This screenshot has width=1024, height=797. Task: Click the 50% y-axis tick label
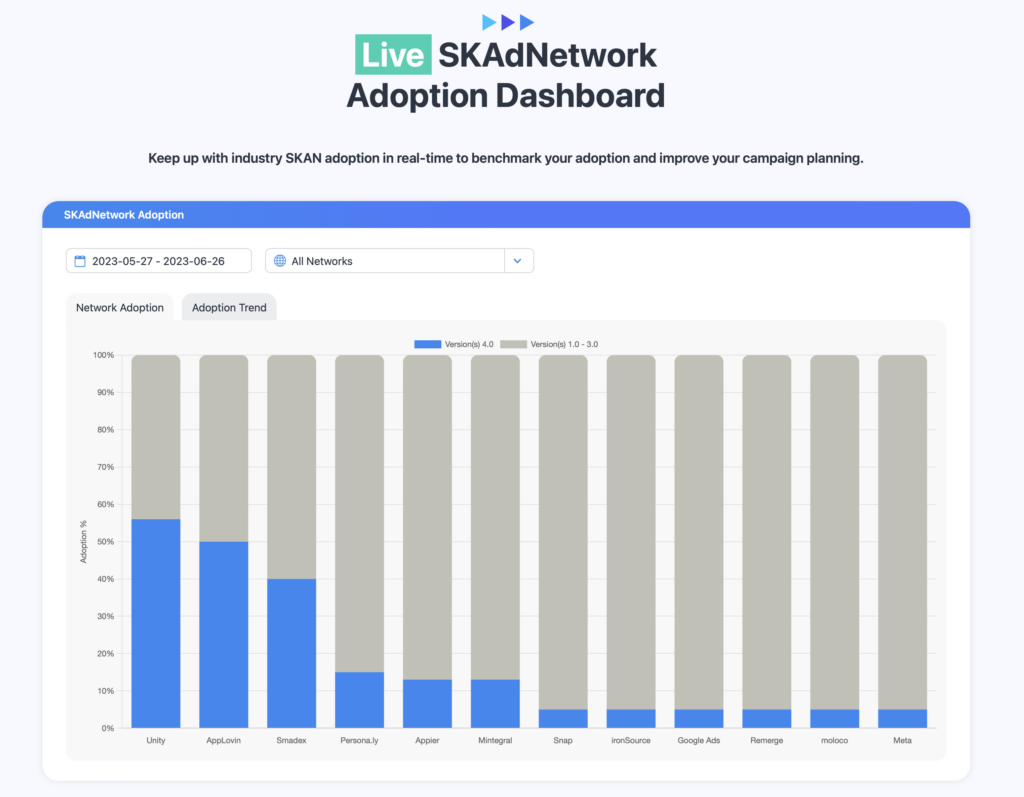[x=106, y=542]
